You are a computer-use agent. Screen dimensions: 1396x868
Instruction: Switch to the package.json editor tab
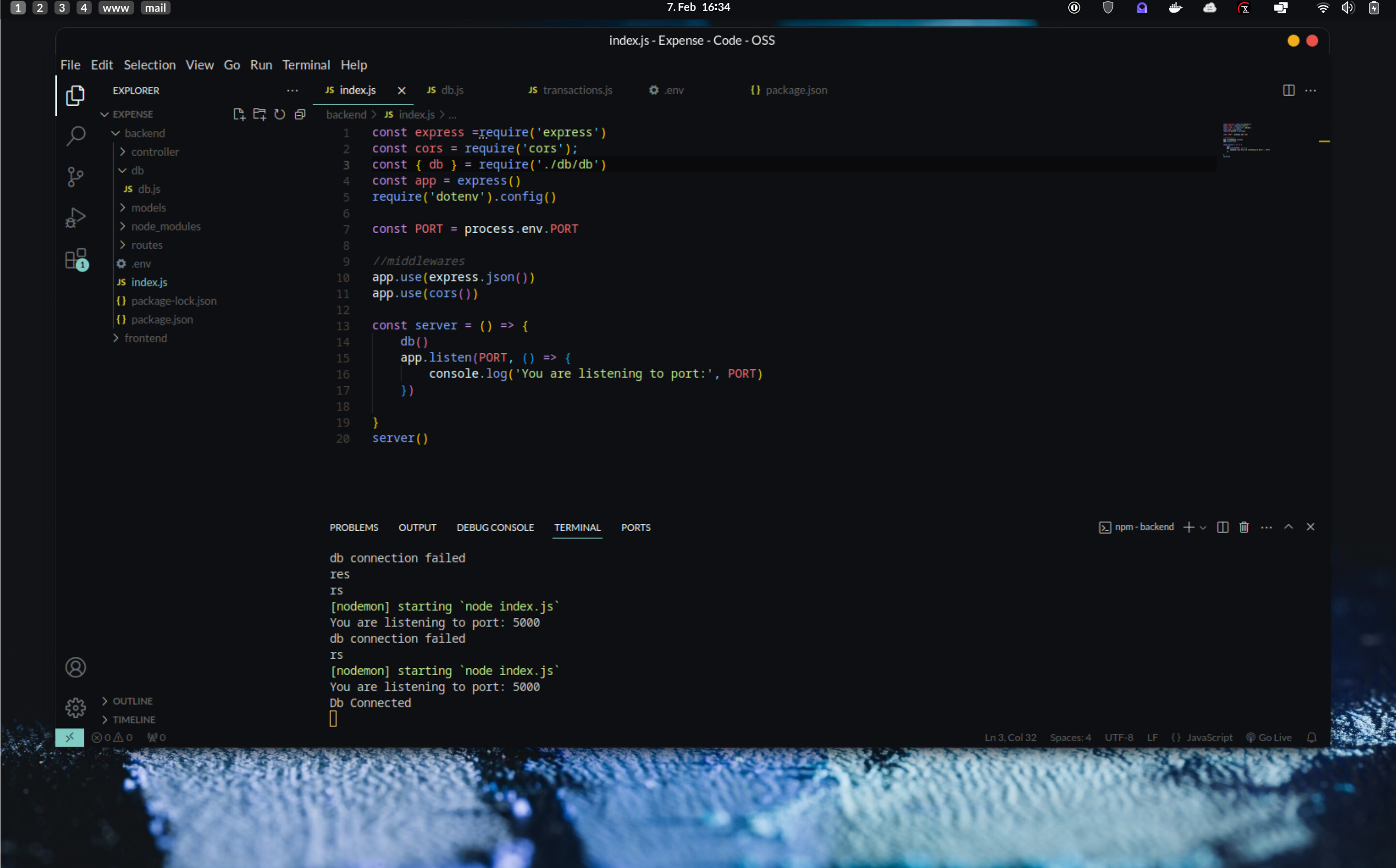pos(795,90)
